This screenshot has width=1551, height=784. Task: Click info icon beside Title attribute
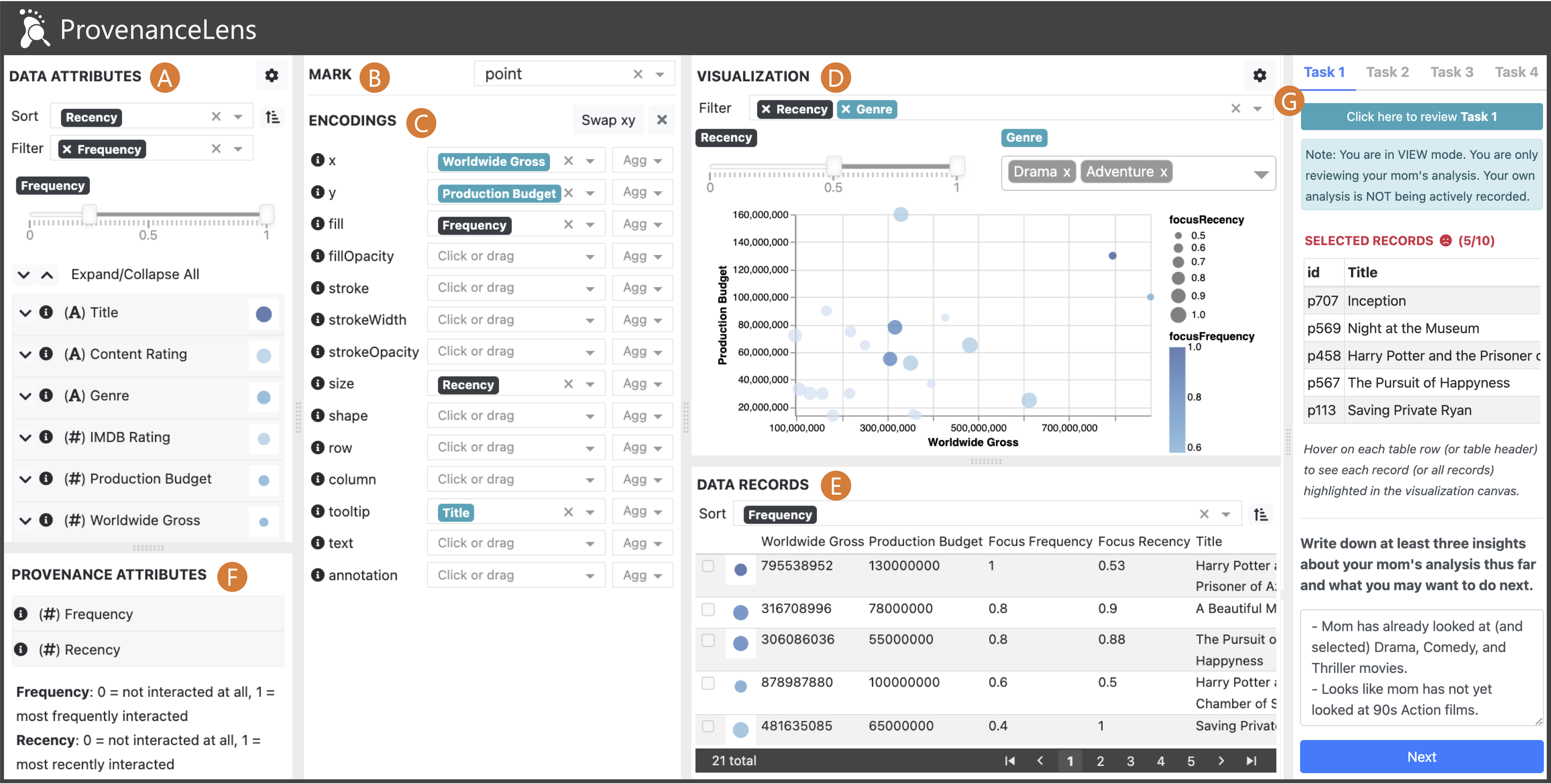[46, 312]
